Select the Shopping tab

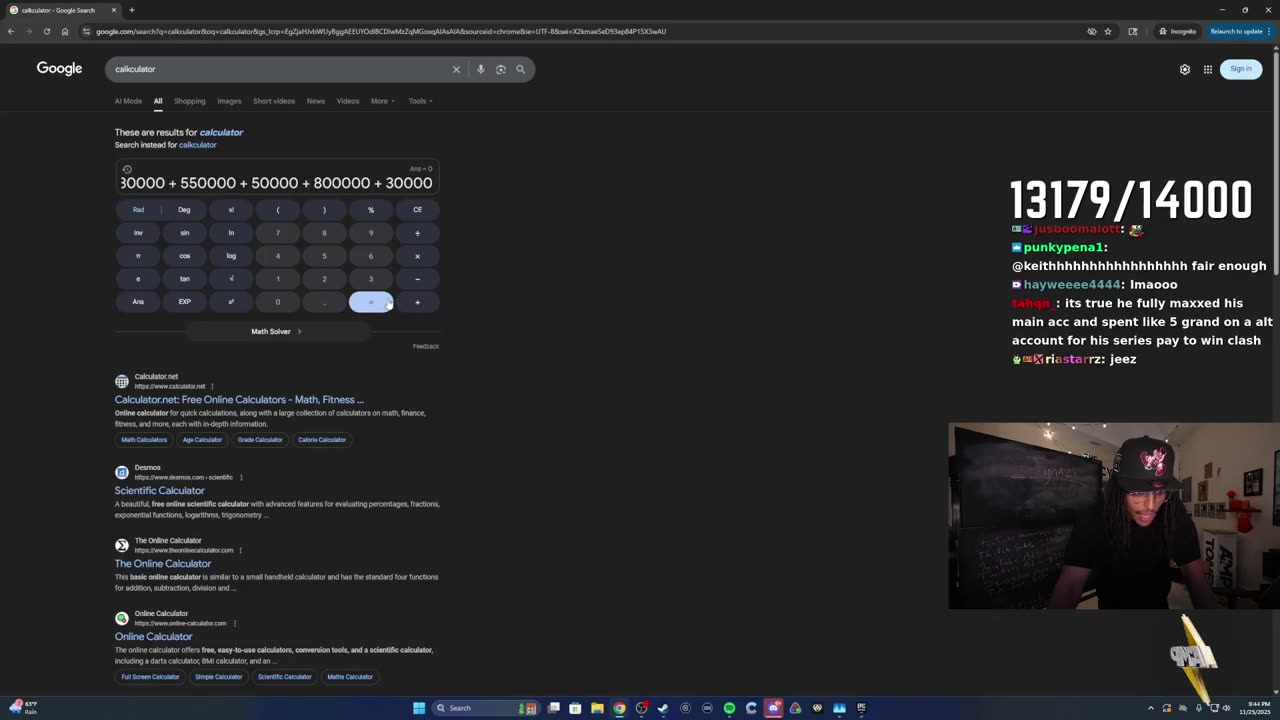tap(189, 101)
